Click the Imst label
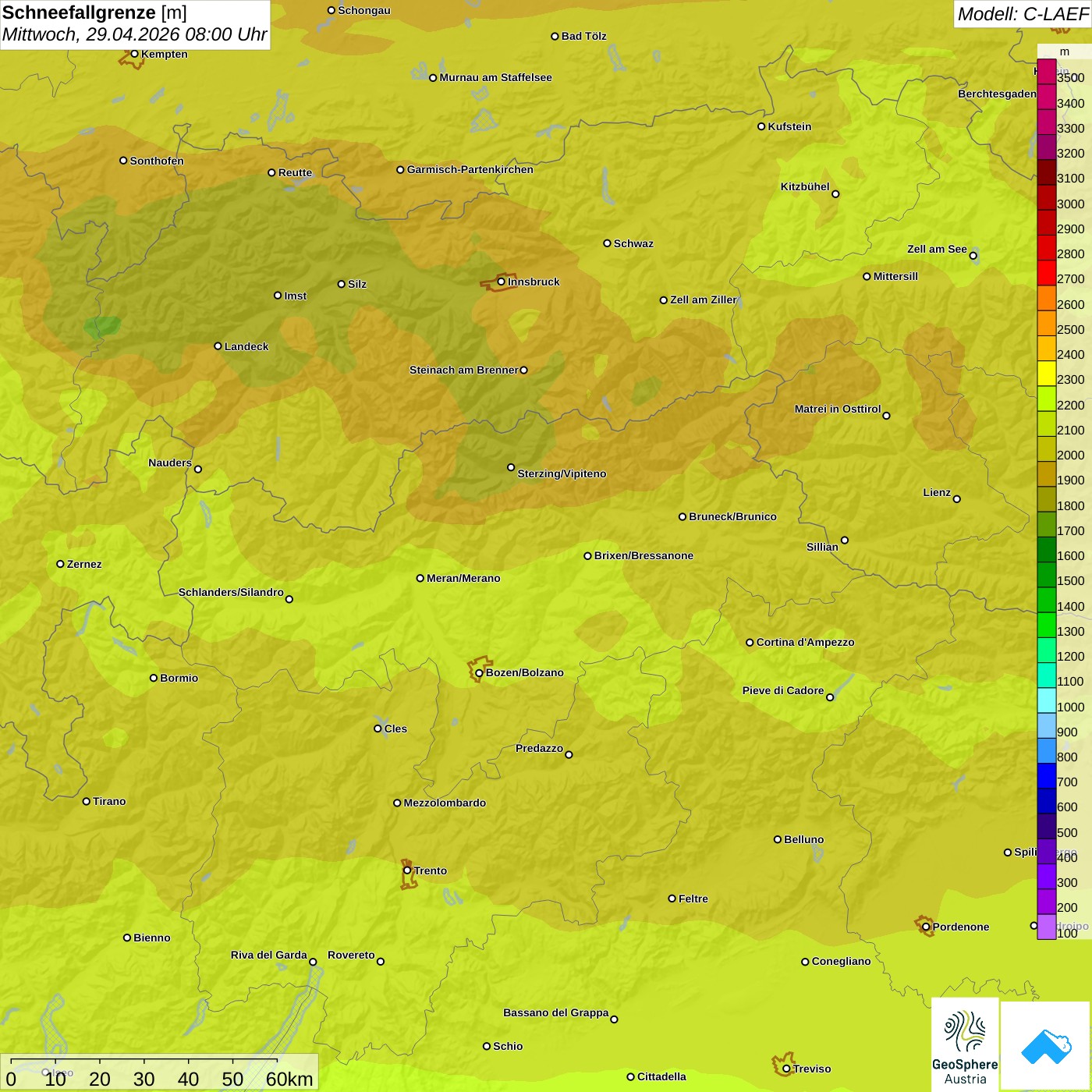Image resolution: width=1092 pixels, height=1092 pixels. pos(295,296)
